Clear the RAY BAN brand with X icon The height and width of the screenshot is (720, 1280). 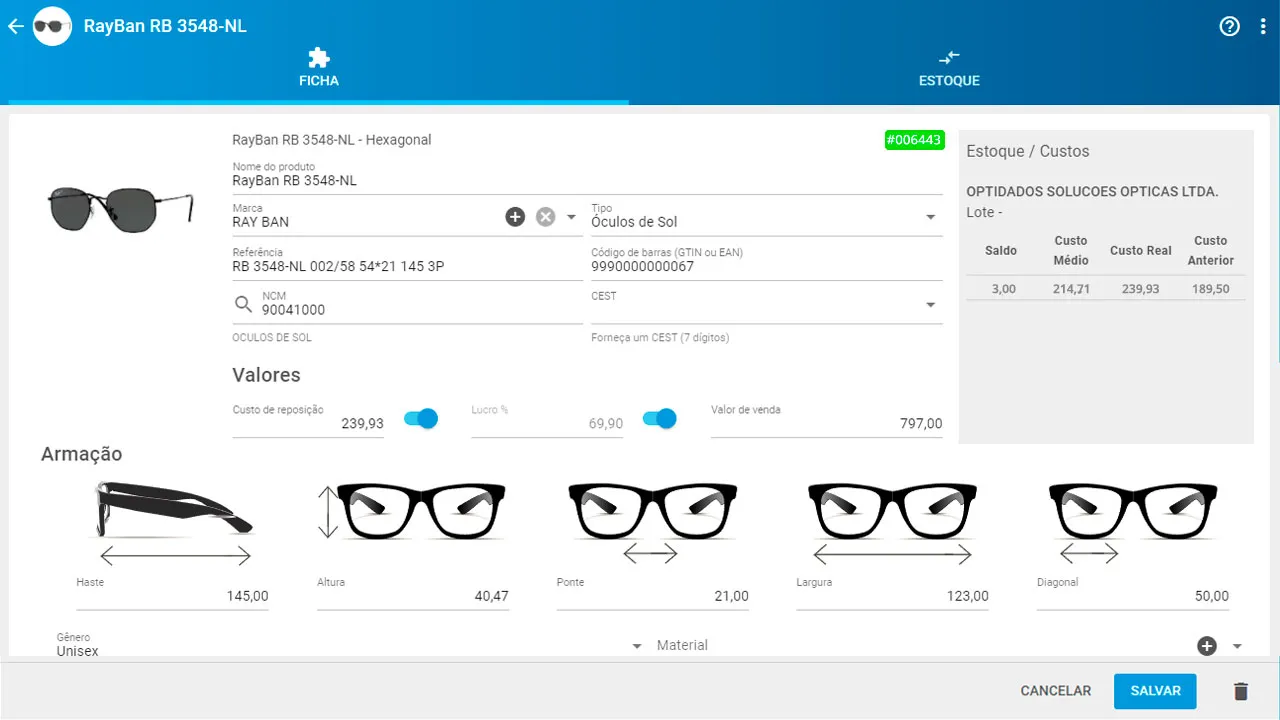pyautogui.click(x=545, y=217)
